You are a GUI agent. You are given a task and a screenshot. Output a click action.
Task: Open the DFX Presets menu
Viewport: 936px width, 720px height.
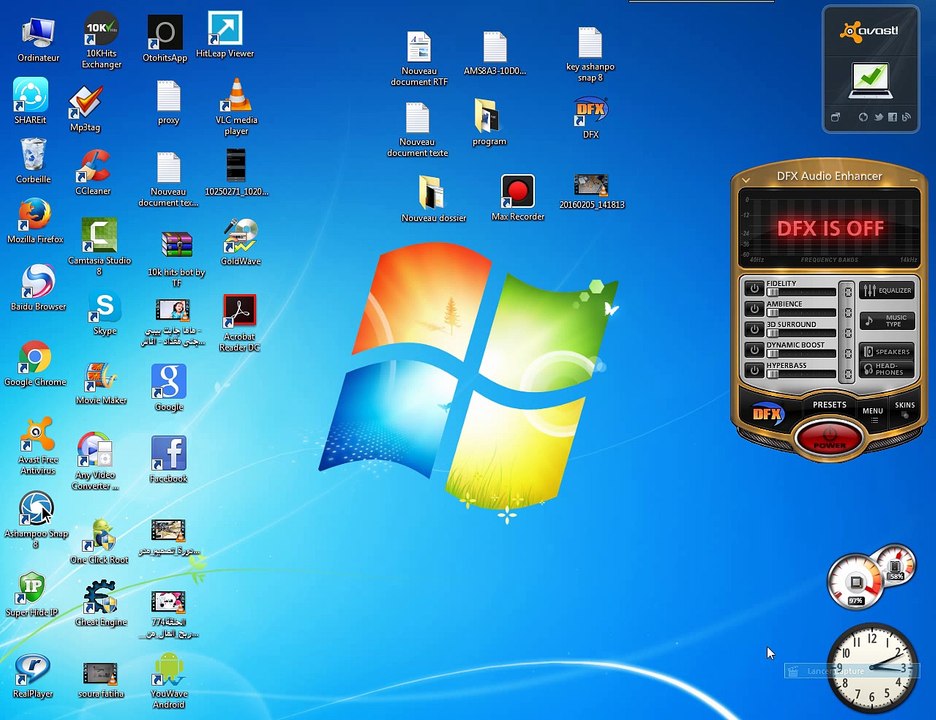(x=829, y=405)
